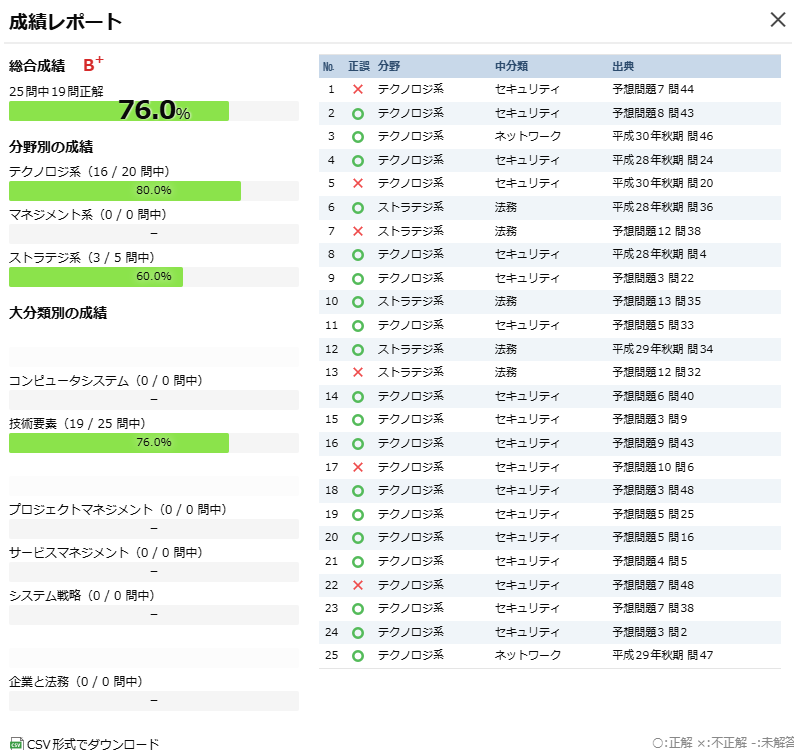Click the red X mark in row 5
Screen dimensions: 794x750
(358, 183)
